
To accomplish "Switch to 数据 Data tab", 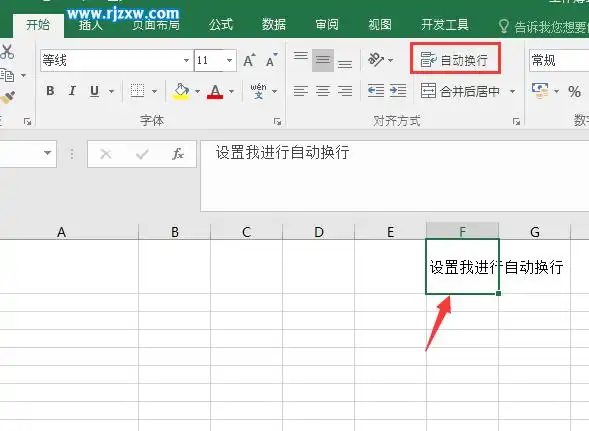I will [x=274, y=25].
